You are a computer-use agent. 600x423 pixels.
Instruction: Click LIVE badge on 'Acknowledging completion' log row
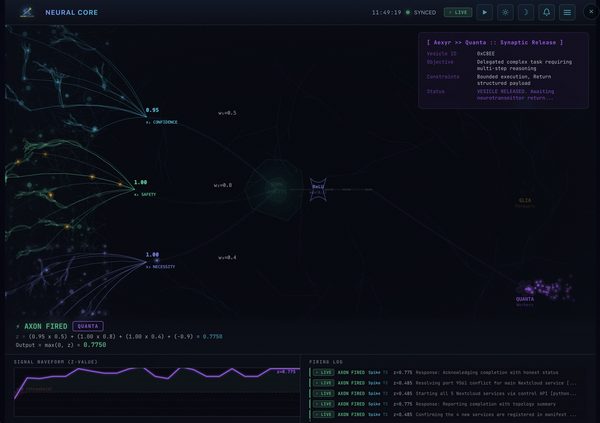(323, 372)
